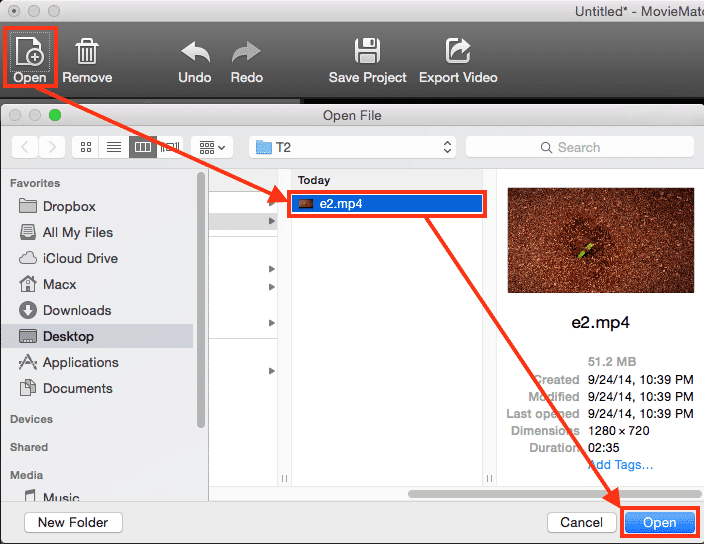This screenshot has height=544, width=704.
Task: Select All My Files in sidebar
Action: click(98, 233)
